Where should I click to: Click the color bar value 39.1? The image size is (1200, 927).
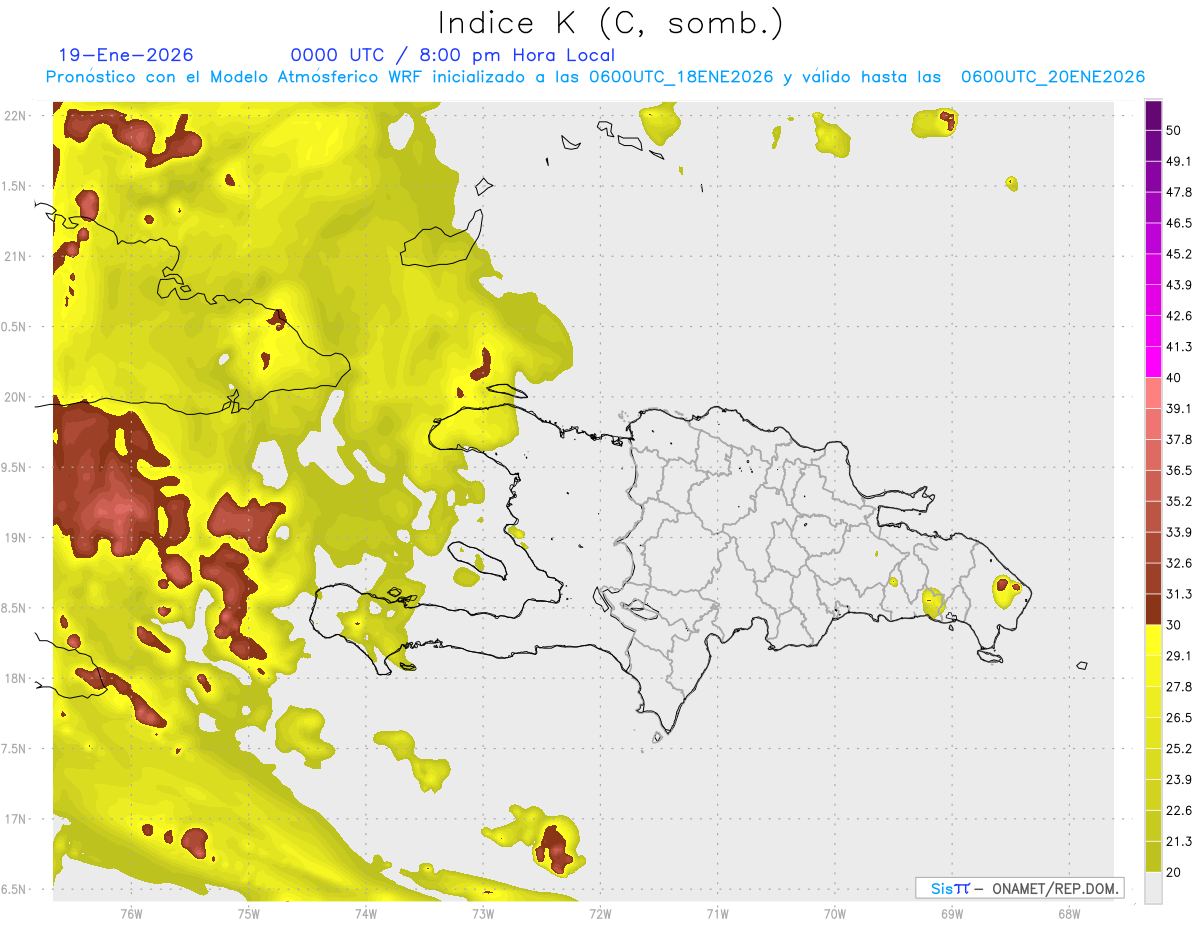coord(1179,408)
